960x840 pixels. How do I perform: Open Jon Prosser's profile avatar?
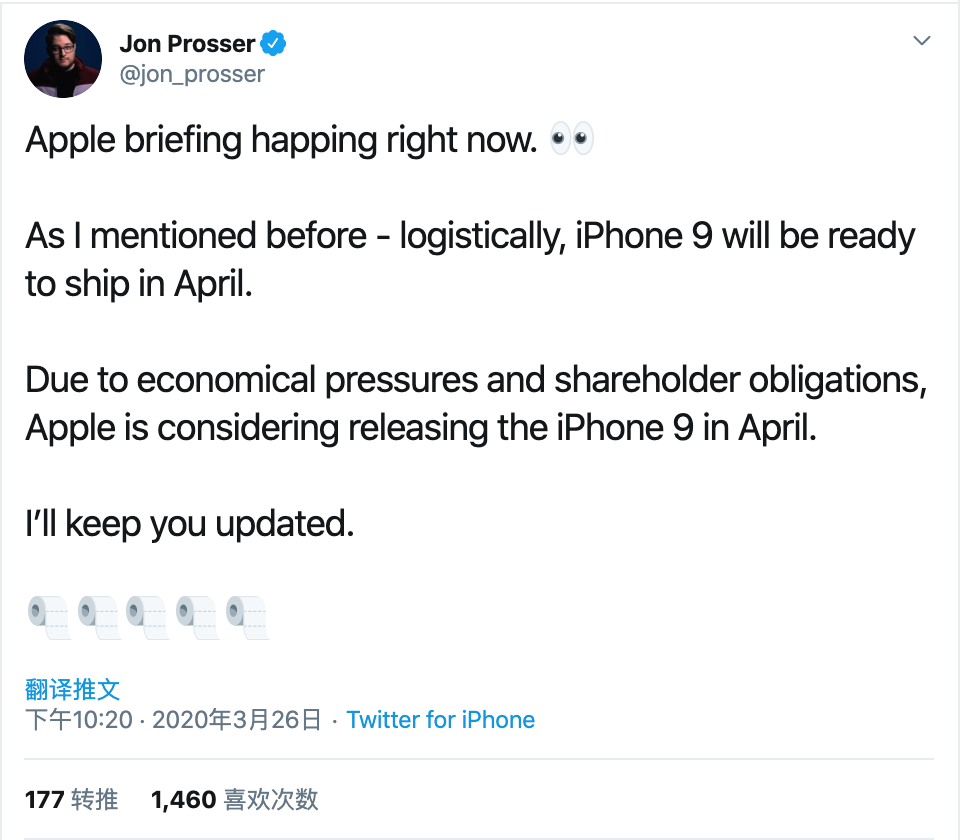point(62,58)
